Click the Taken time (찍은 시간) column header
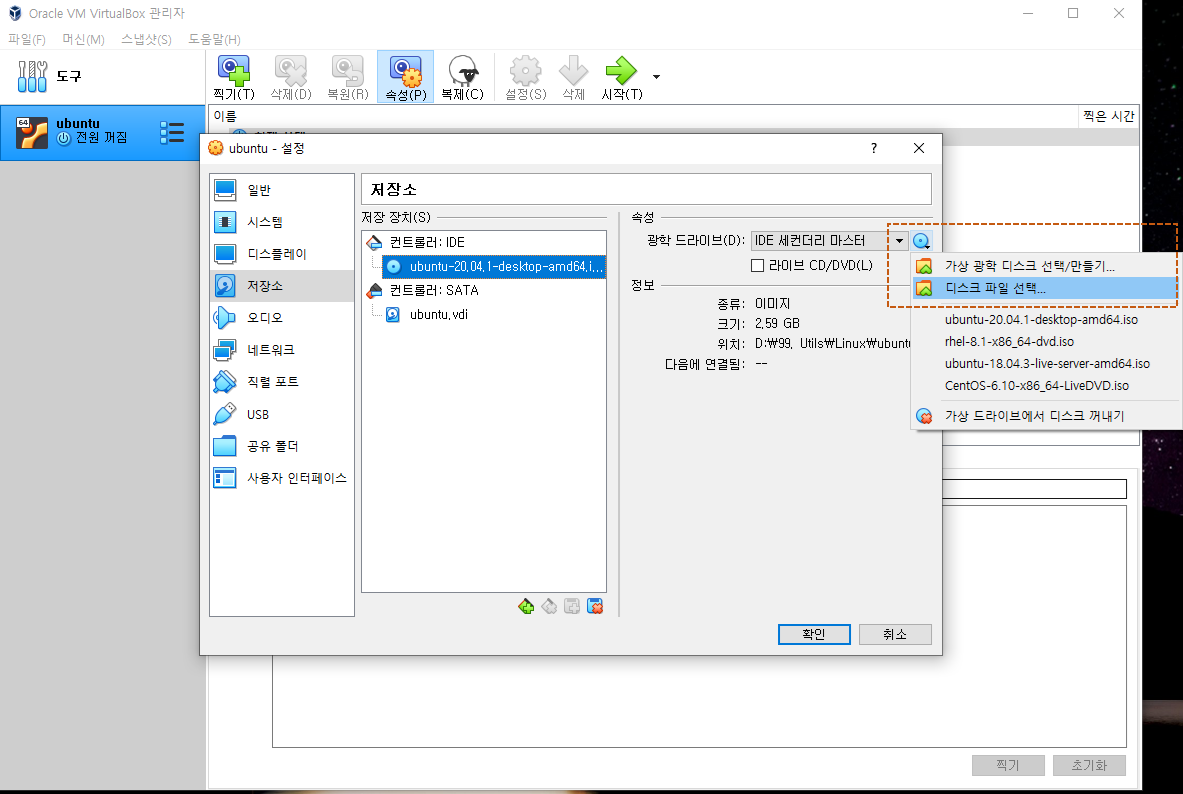The width and height of the screenshot is (1183, 794). click(x=1108, y=115)
